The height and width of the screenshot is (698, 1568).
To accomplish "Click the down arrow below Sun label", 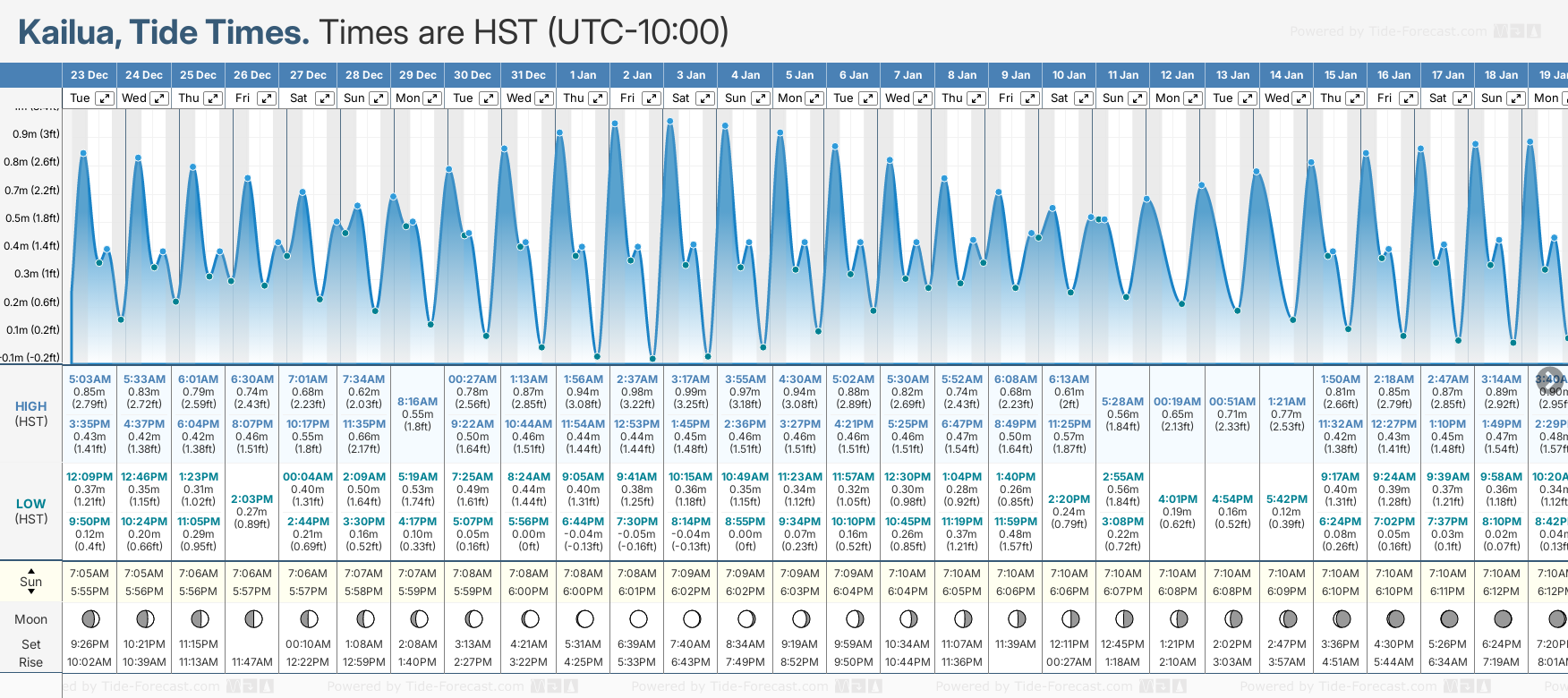I will (31, 593).
